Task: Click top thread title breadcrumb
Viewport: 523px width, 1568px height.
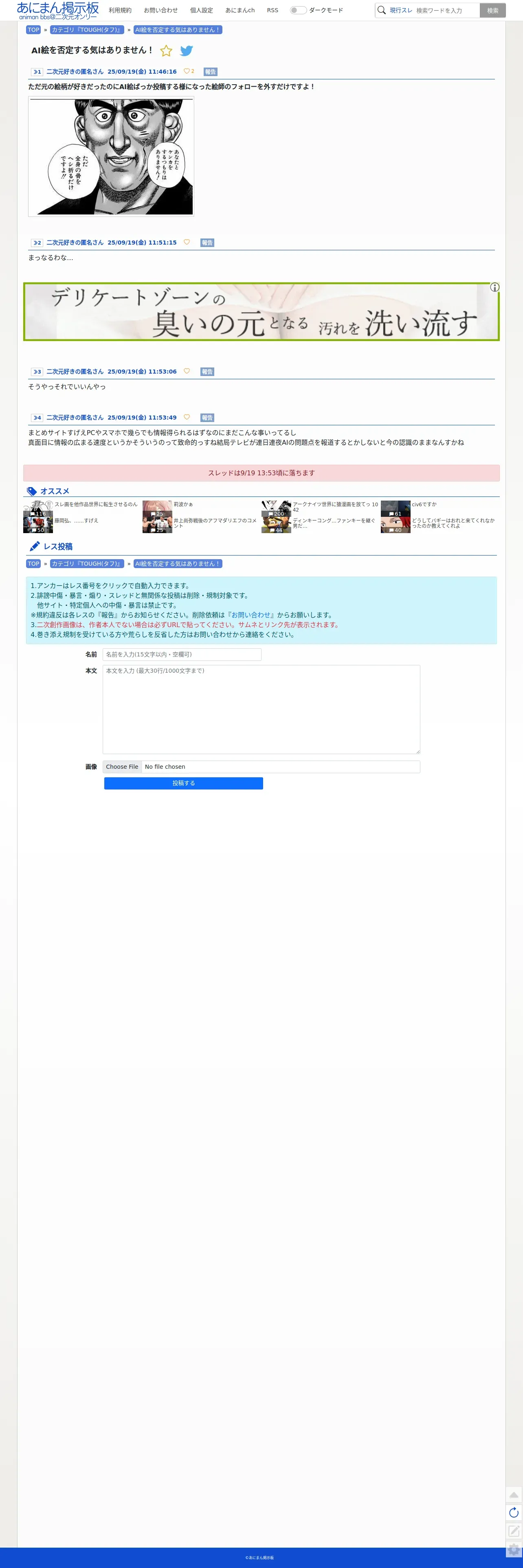Action: (x=178, y=30)
